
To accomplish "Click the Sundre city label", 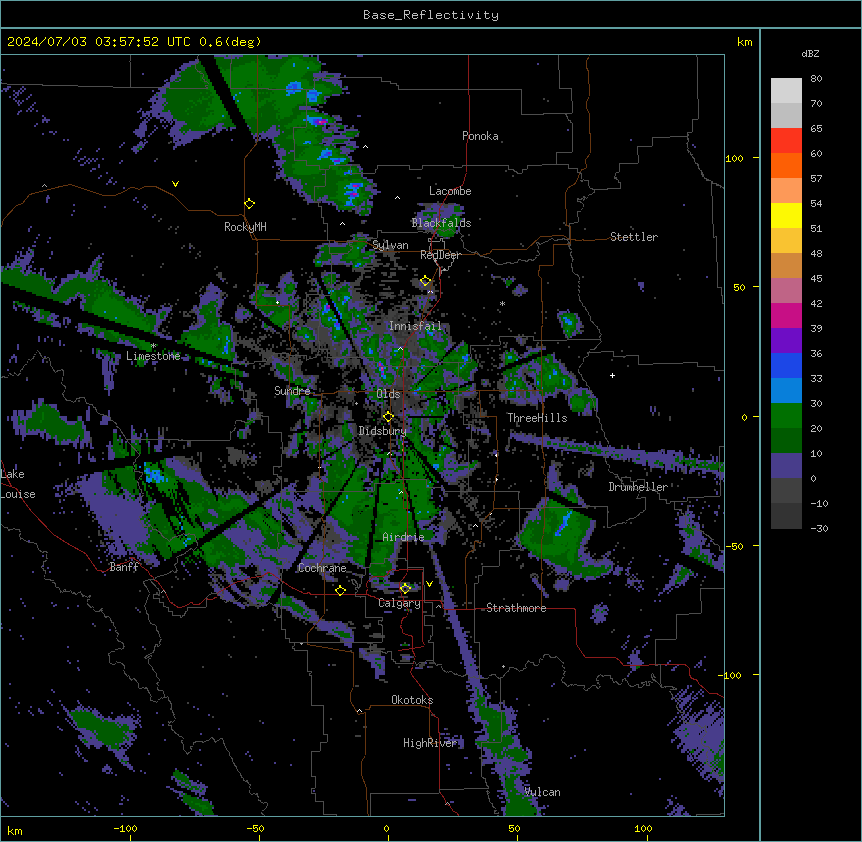I will pyautogui.click(x=292, y=391).
